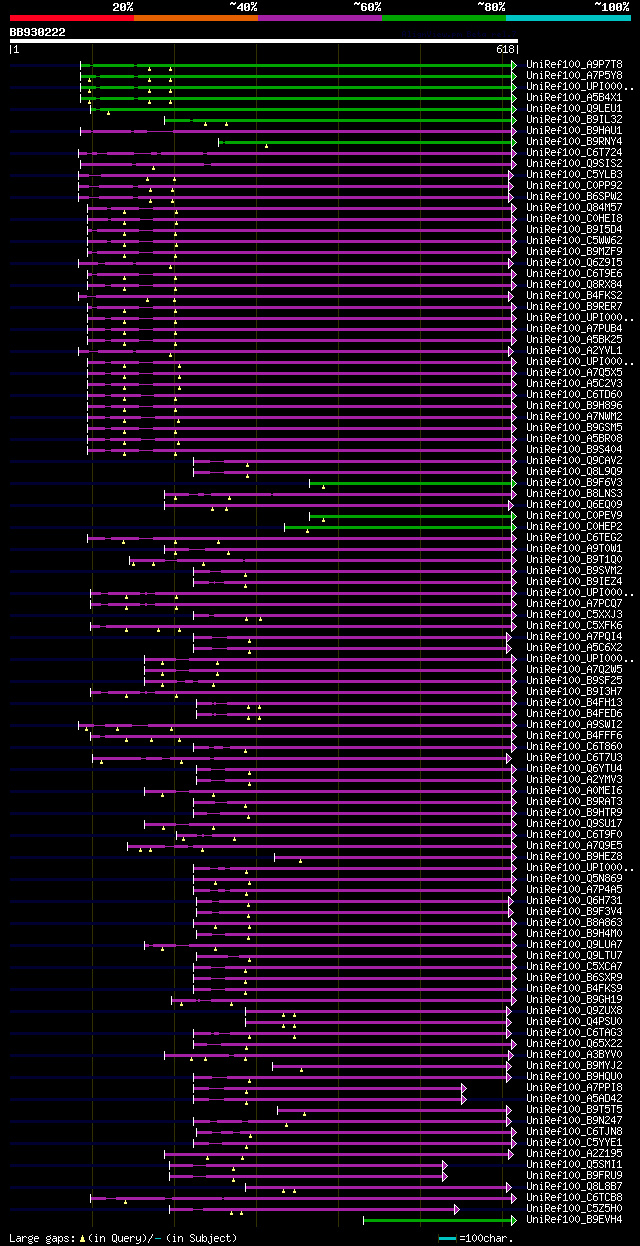Viewport: 640px width, 1246px height.
Task: Open hit UniRef100_A5BK25
Action: pyautogui.click(x=574, y=340)
